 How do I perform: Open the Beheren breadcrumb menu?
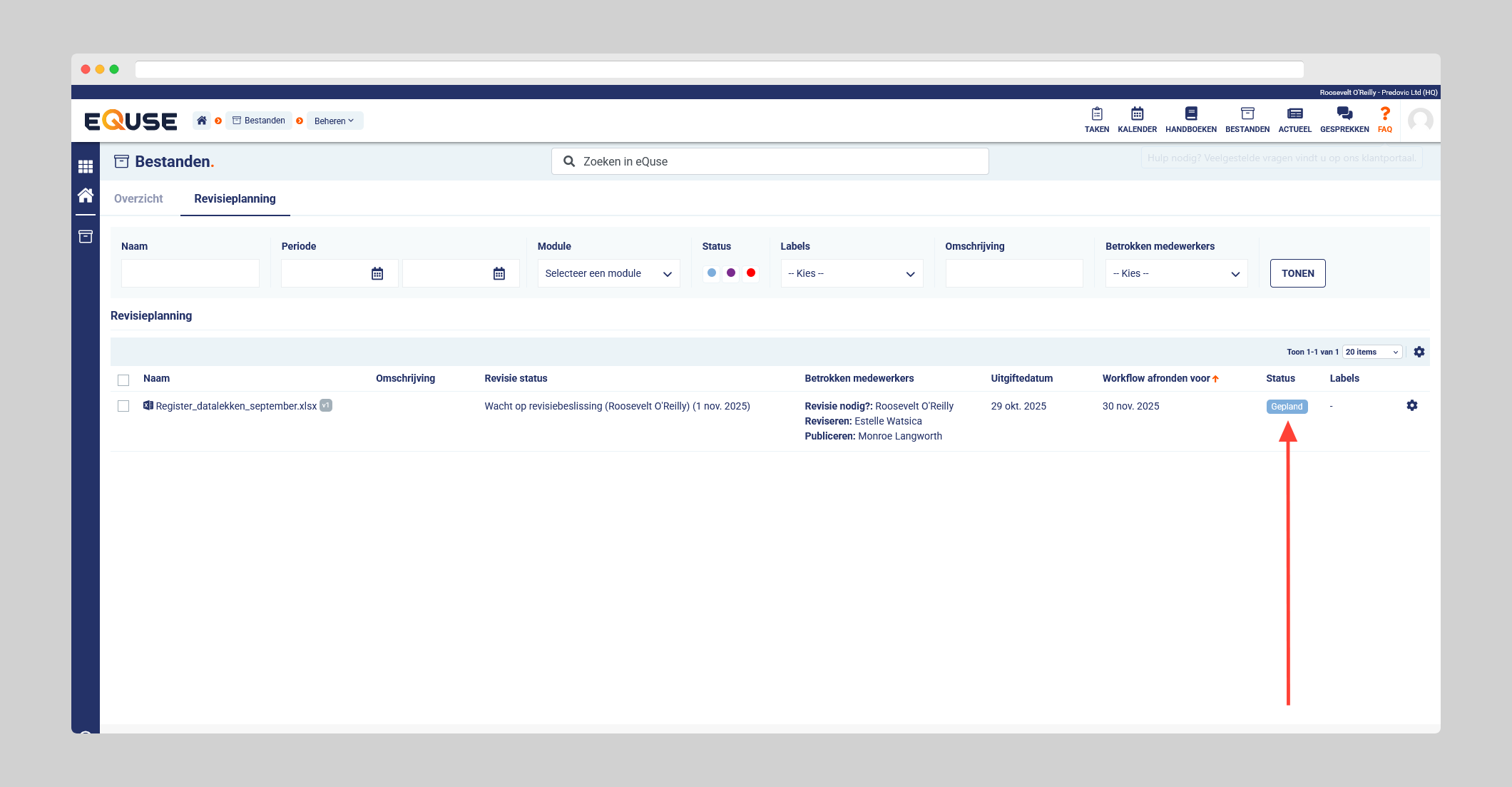tap(334, 121)
